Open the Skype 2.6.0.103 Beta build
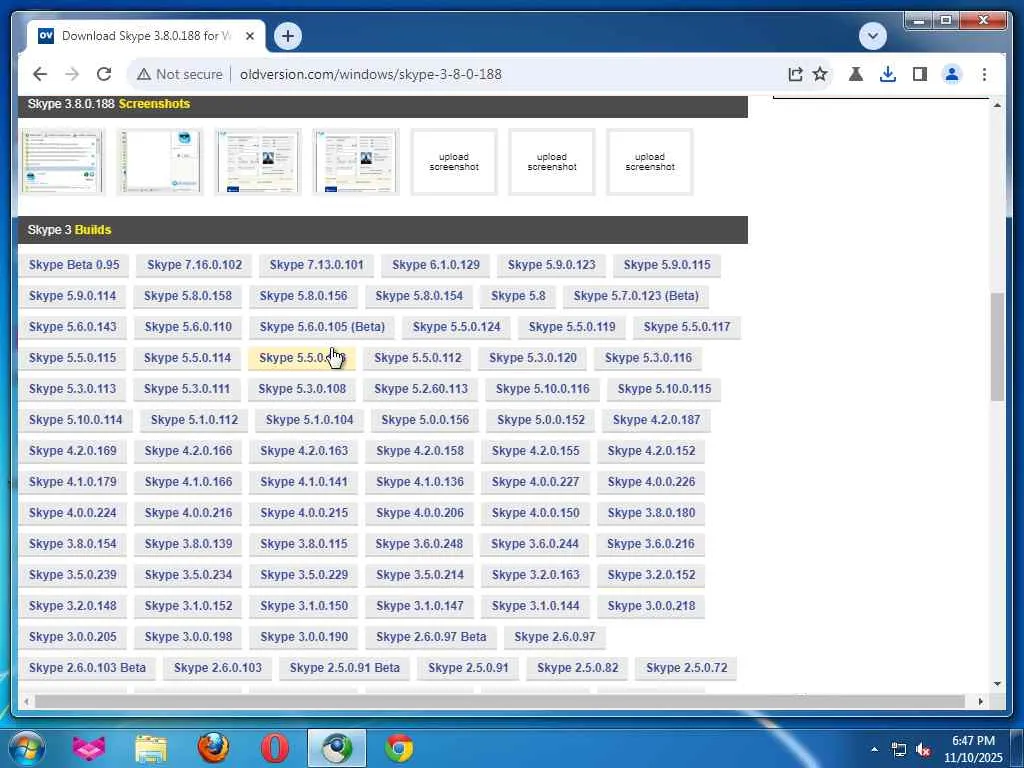The width and height of the screenshot is (1024, 768). tap(88, 668)
